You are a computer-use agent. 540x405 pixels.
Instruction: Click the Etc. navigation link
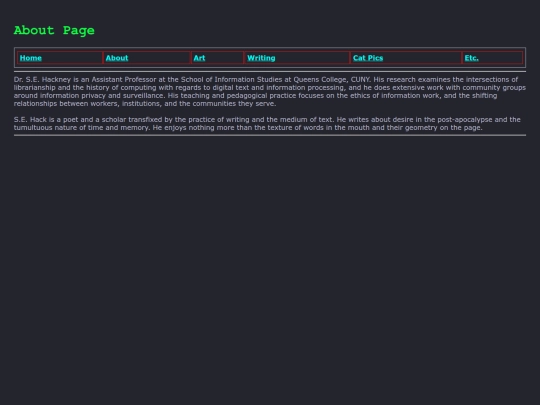(x=471, y=58)
